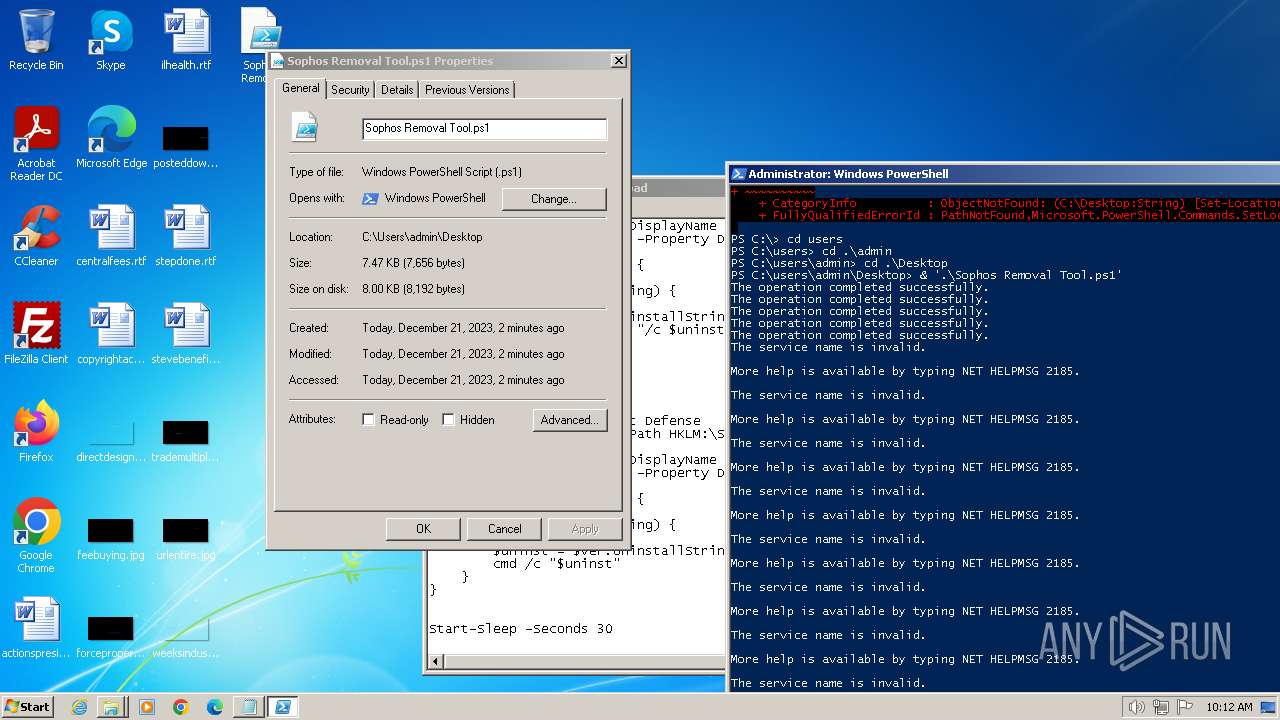Select forceproper... desktop file

(111, 636)
